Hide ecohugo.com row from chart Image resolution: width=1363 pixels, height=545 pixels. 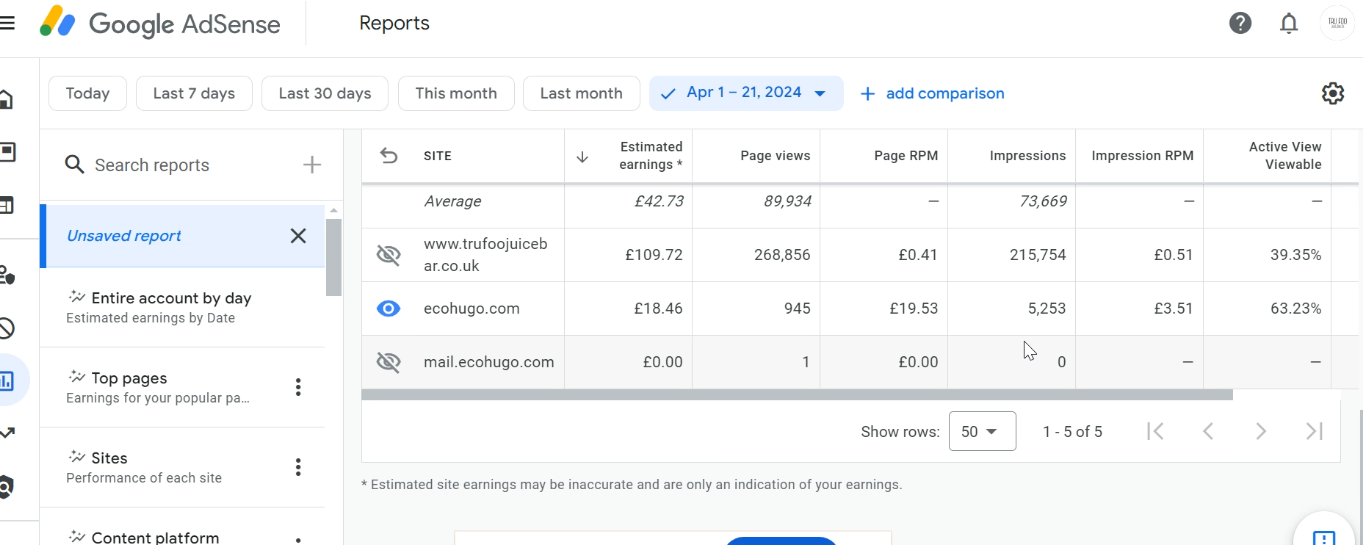pyautogui.click(x=388, y=309)
